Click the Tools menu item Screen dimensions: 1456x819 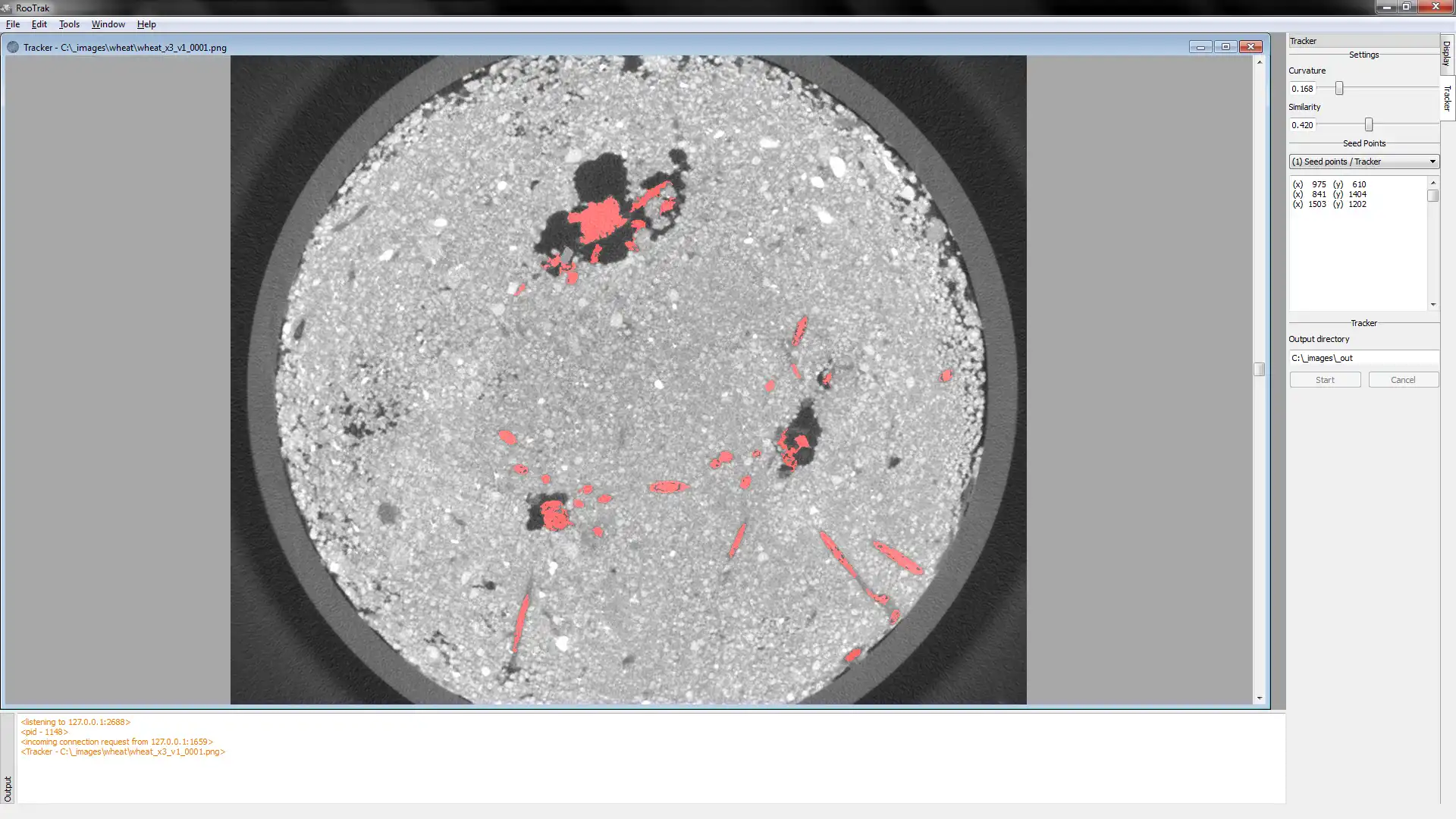point(68,23)
